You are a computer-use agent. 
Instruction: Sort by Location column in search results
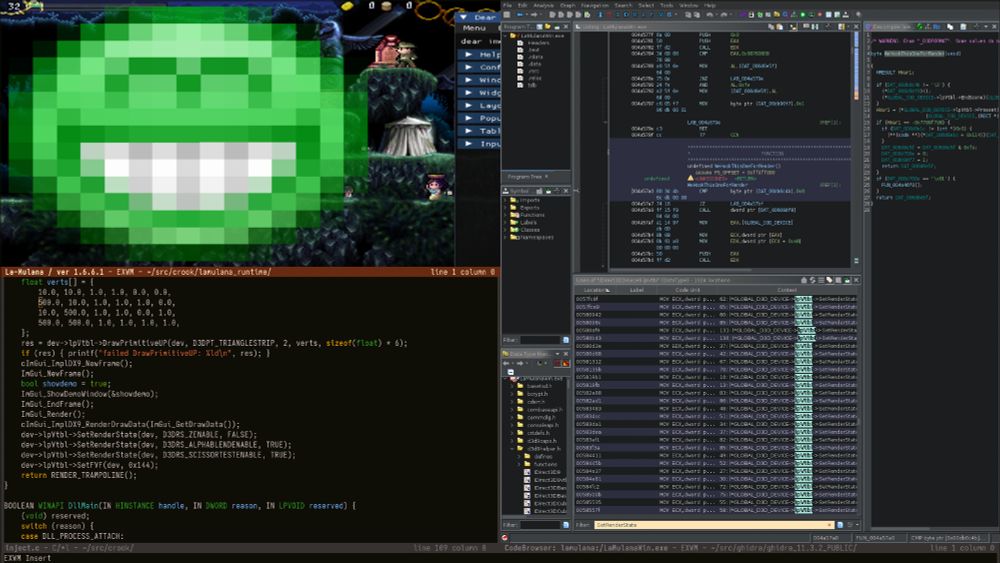596,290
